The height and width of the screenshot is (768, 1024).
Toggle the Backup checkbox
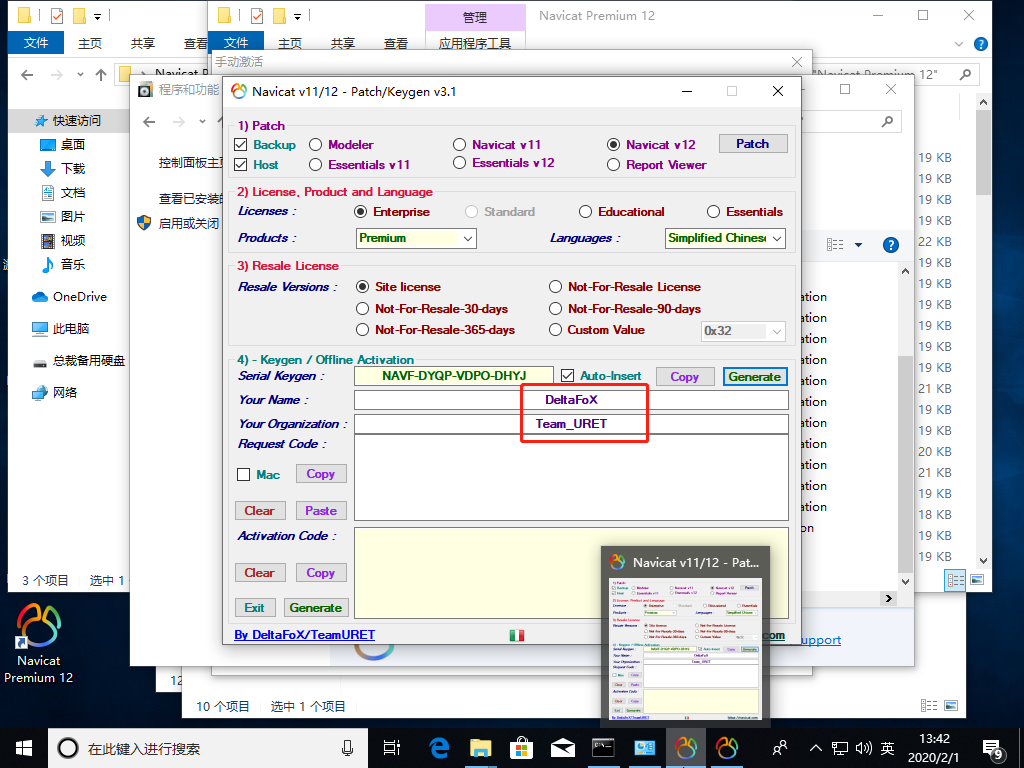pos(240,145)
